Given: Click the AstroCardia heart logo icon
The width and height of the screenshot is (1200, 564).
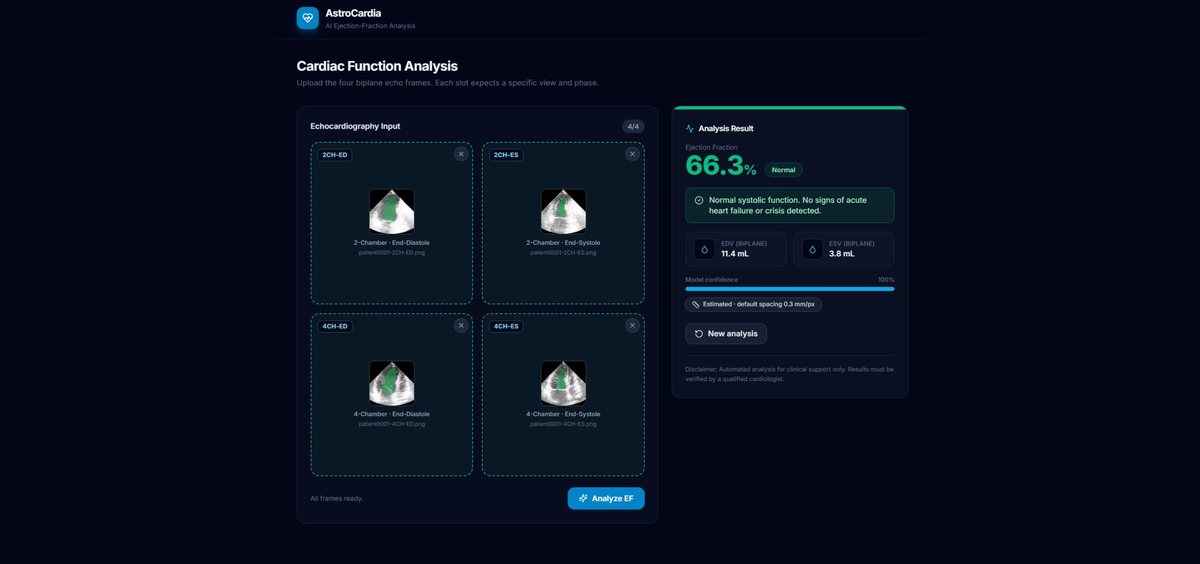Looking at the screenshot, I should pyautogui.click(x=308, y=18).
